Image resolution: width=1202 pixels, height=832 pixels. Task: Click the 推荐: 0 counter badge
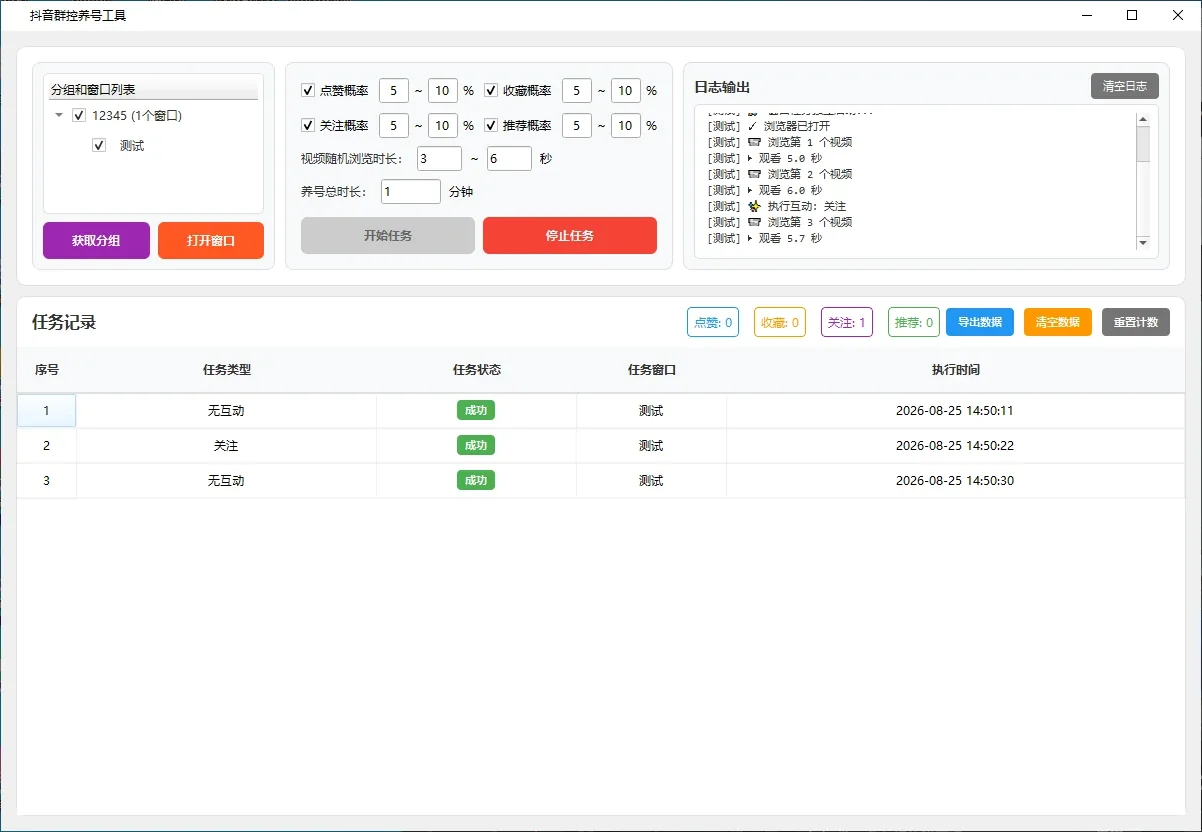pos(914,322)
